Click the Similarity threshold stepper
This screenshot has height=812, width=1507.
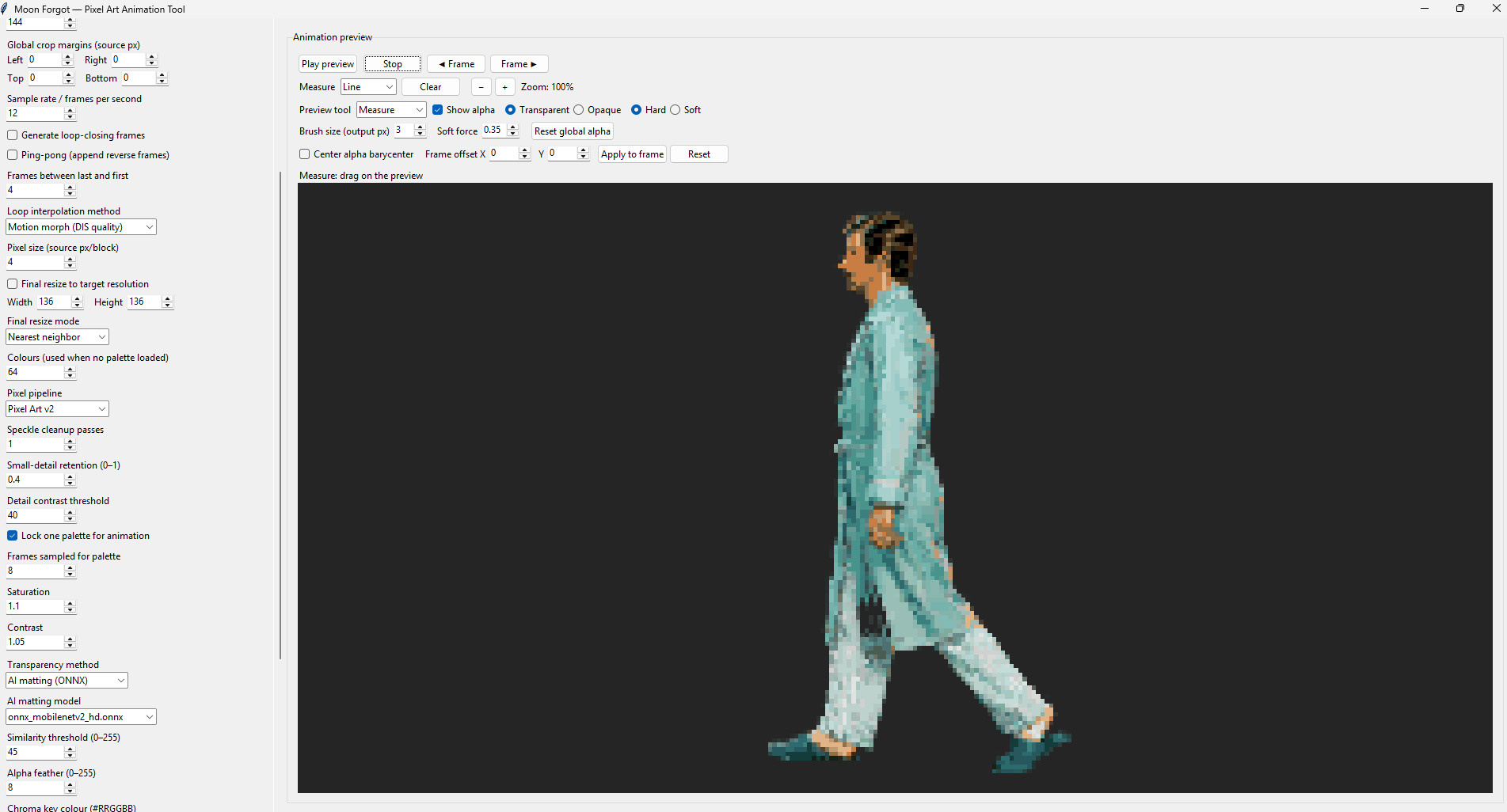(x=70, y=753)
